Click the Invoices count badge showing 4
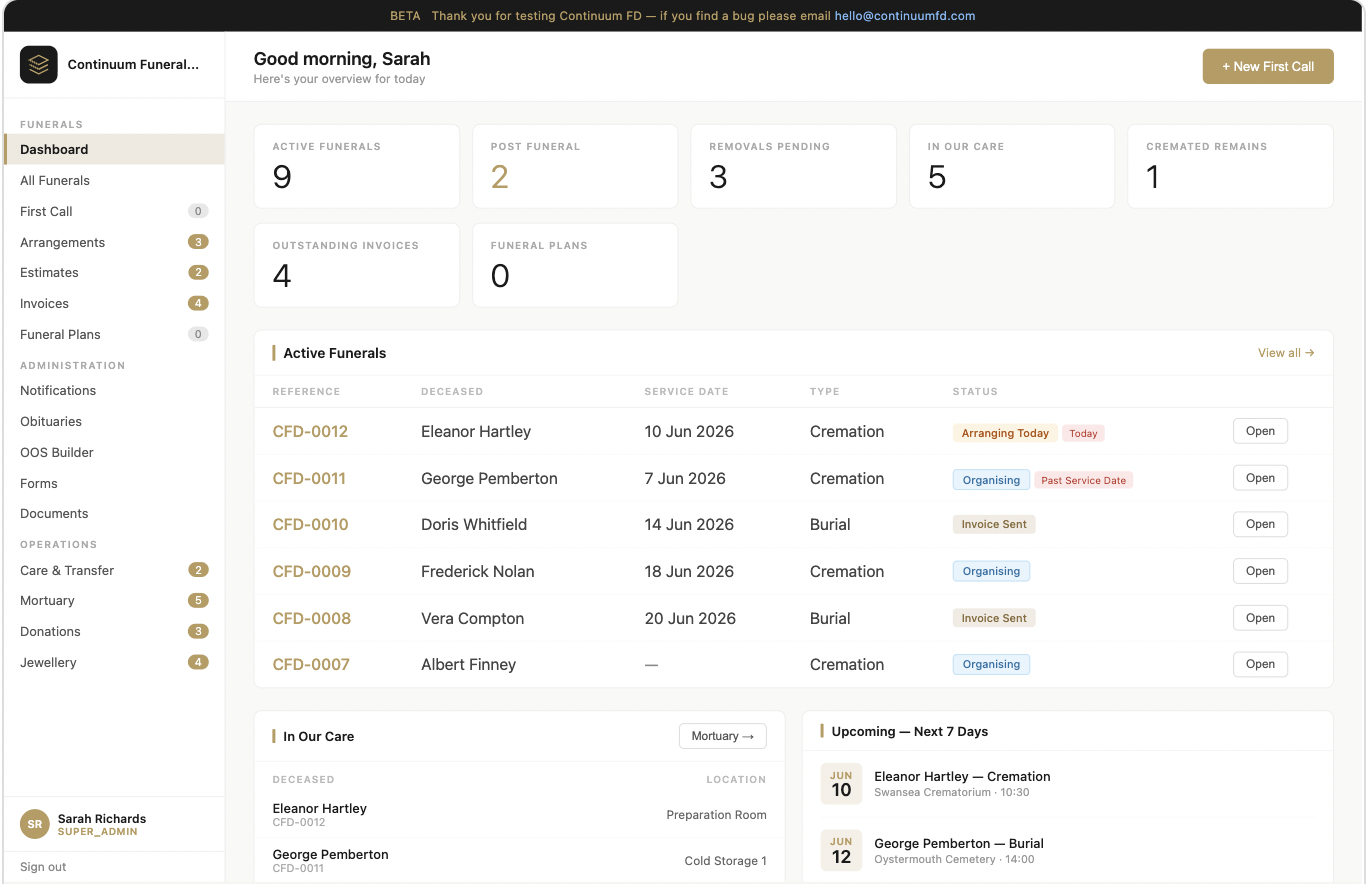The width and height of the screenshot is (1368, 884). (198, 303)
